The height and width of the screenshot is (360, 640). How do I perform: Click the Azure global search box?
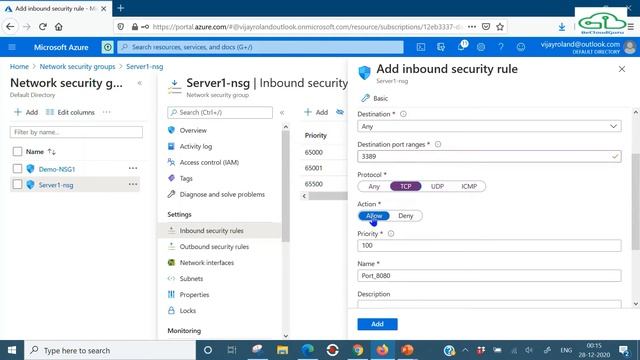coord(260,47)
